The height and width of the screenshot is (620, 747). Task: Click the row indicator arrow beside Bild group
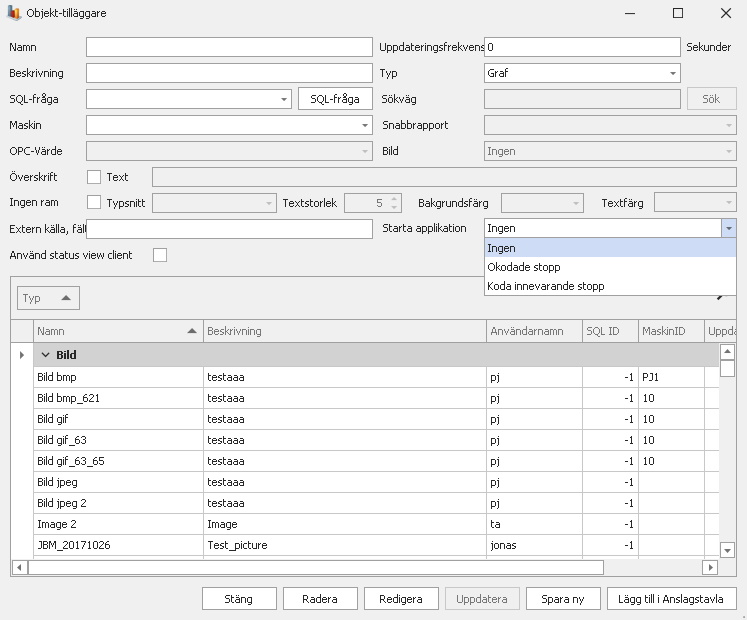(x=21, y=355)
